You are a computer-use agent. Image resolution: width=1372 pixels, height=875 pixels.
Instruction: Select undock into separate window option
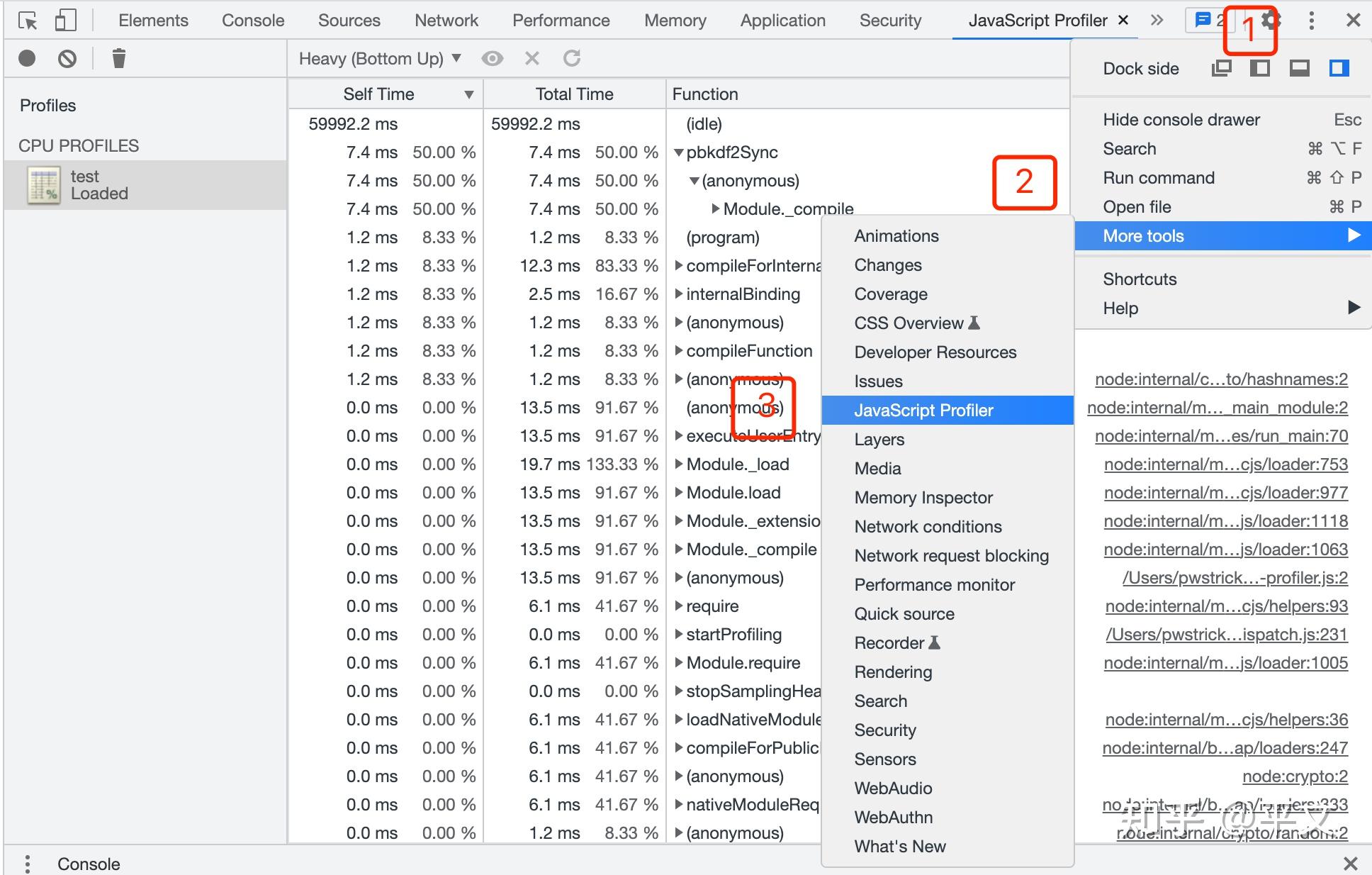tap(1221, 68)
